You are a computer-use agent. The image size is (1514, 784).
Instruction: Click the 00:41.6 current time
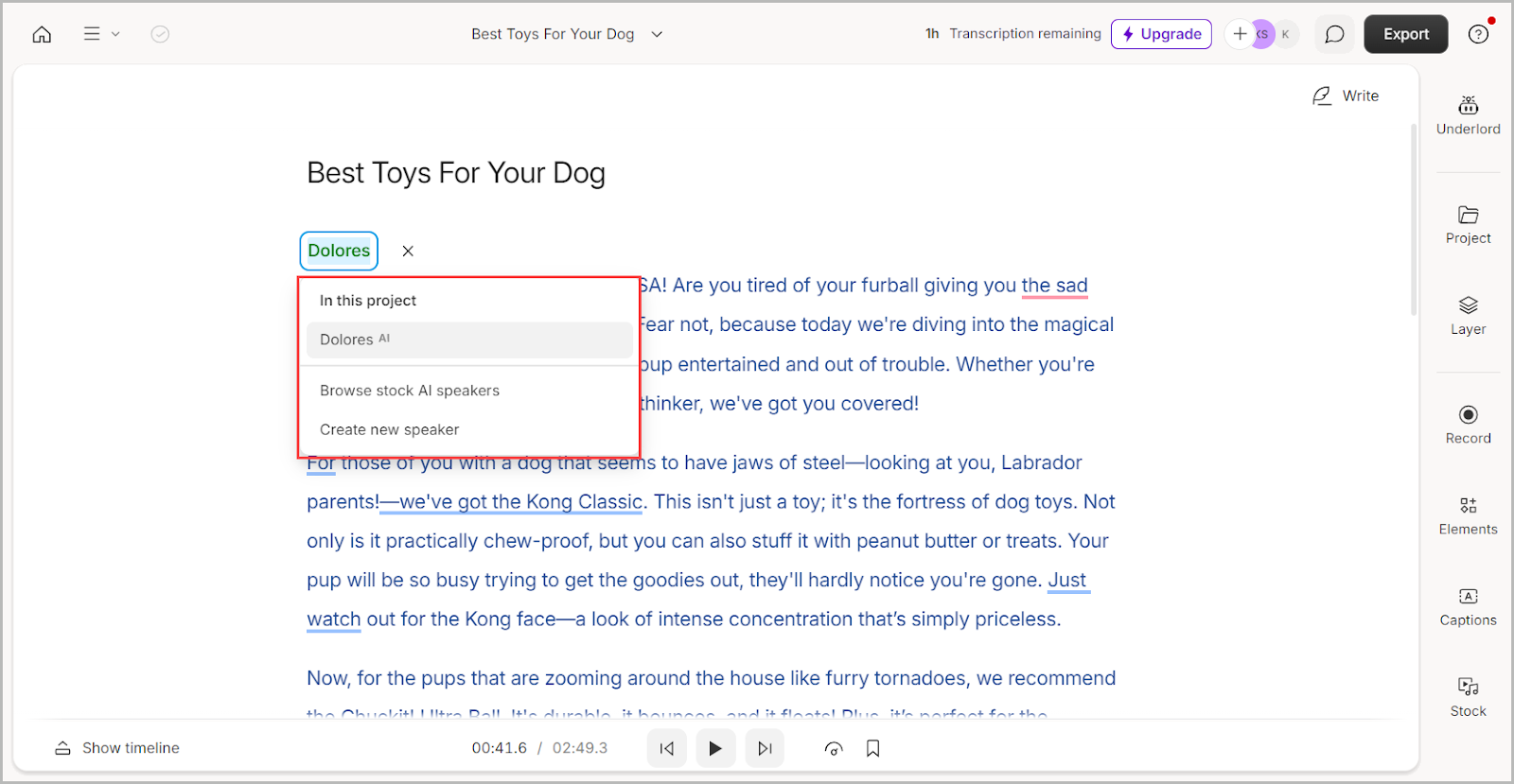pos(500,748)
